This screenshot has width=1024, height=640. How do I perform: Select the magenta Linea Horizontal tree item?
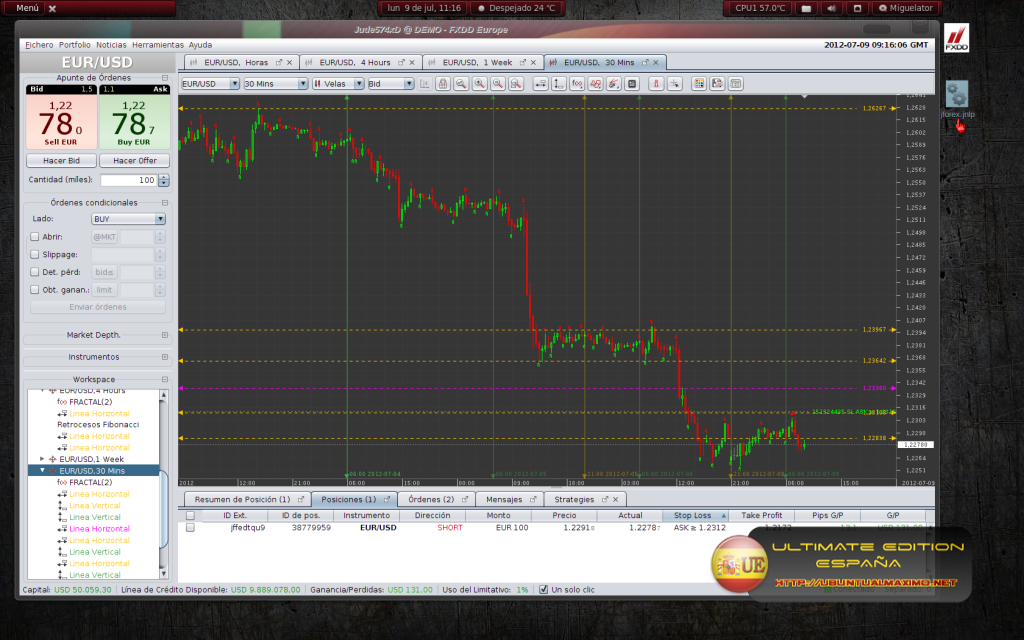[x=99, y=529]
